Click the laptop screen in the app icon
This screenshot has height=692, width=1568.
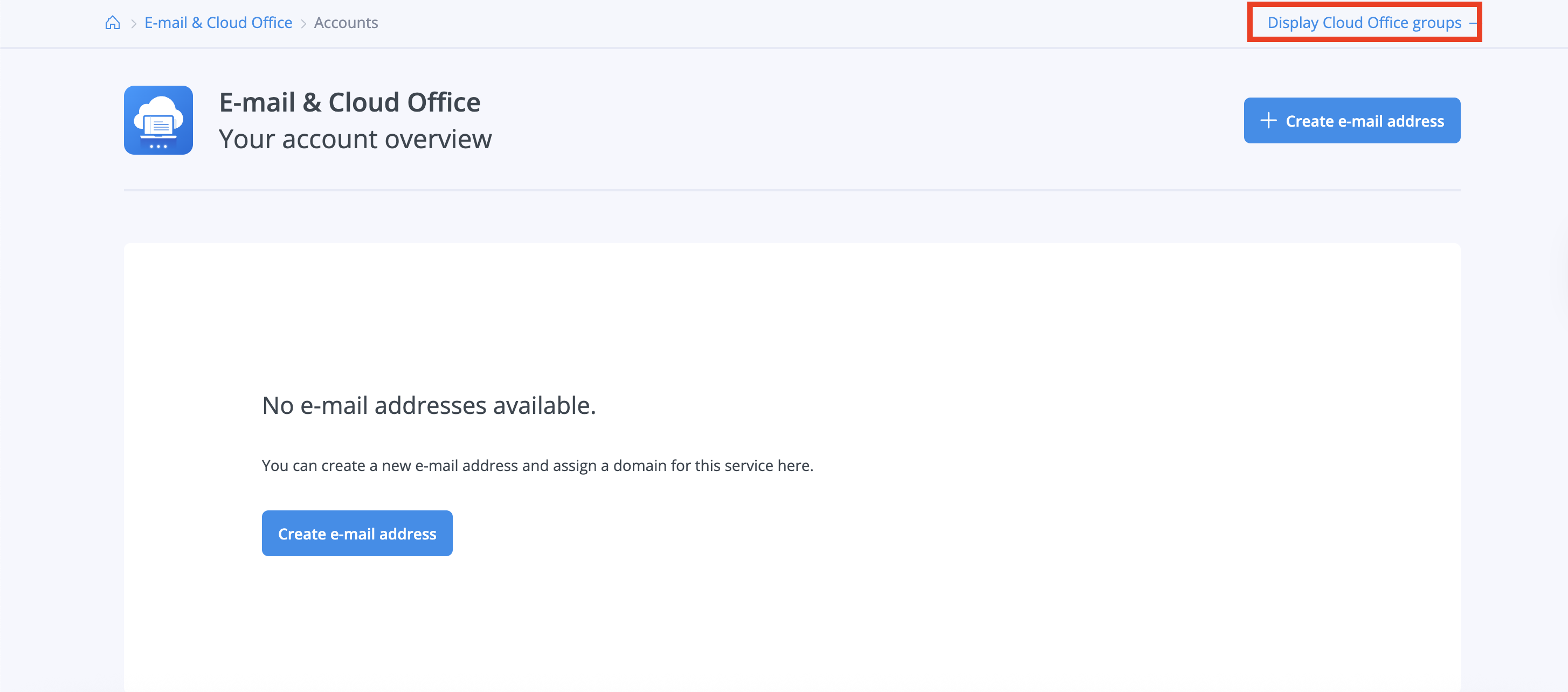point(160,126)
